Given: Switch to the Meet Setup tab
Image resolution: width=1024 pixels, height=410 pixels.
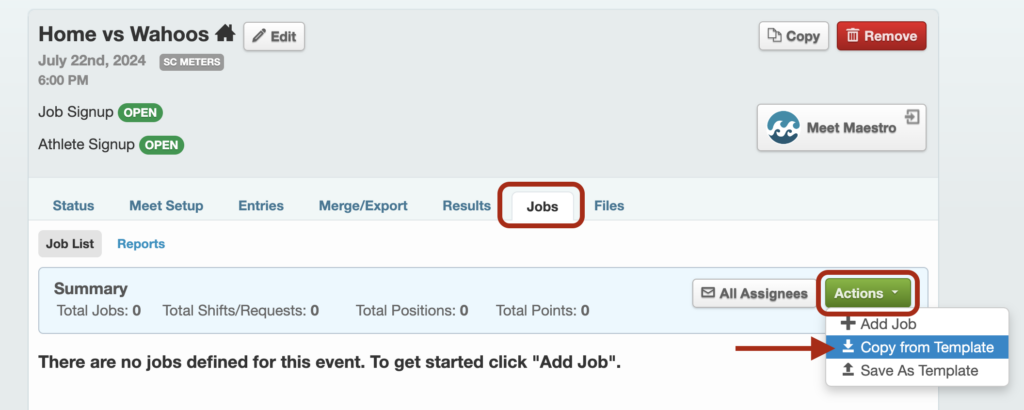Looking at the screenshot, I should tap(166, 206).
